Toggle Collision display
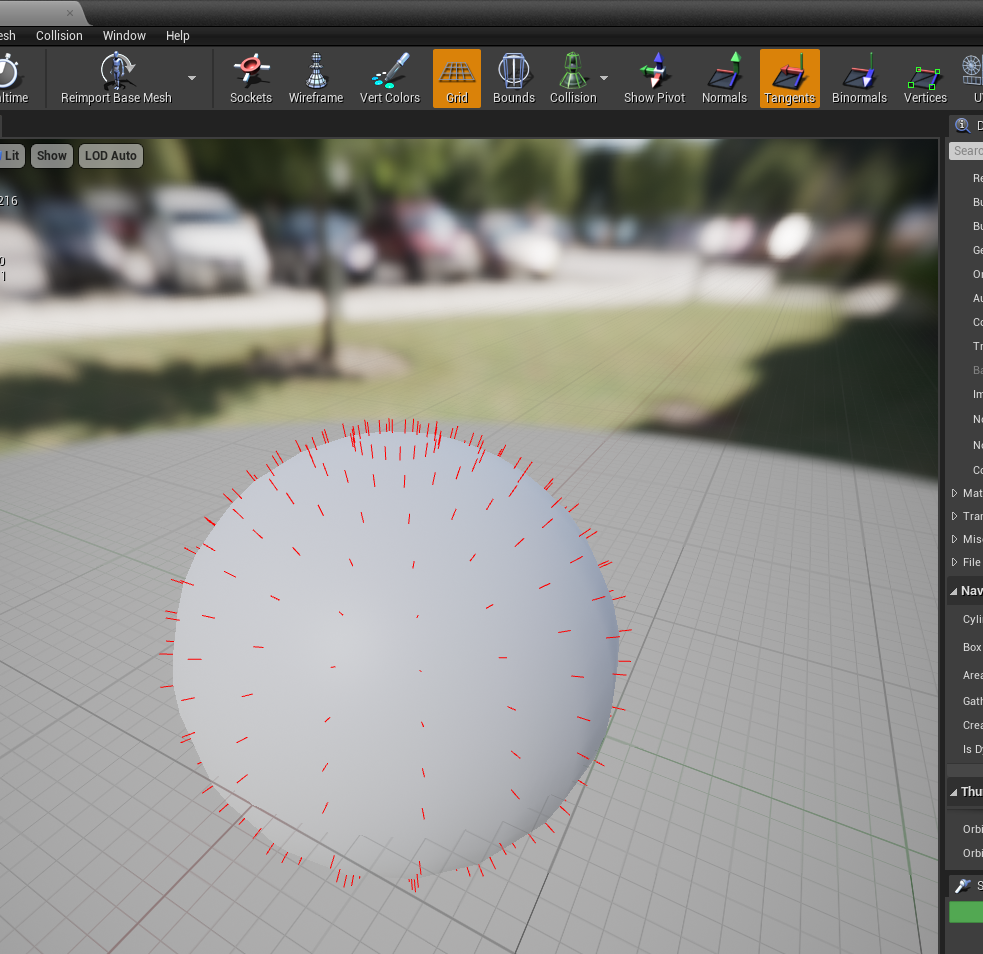 coord(573,78)
